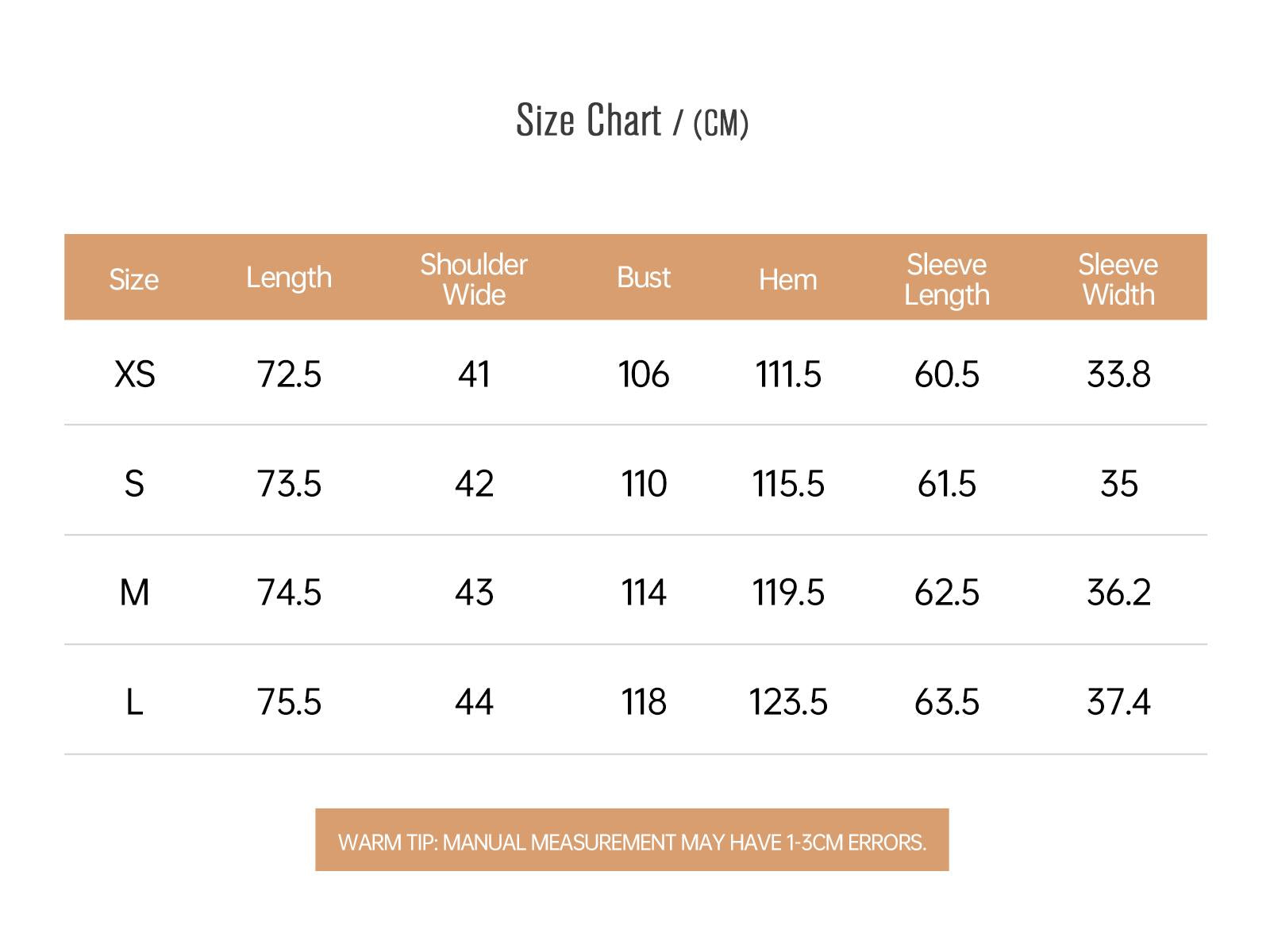Click the M size row label

pyautogui.click(x=134, y=593)
